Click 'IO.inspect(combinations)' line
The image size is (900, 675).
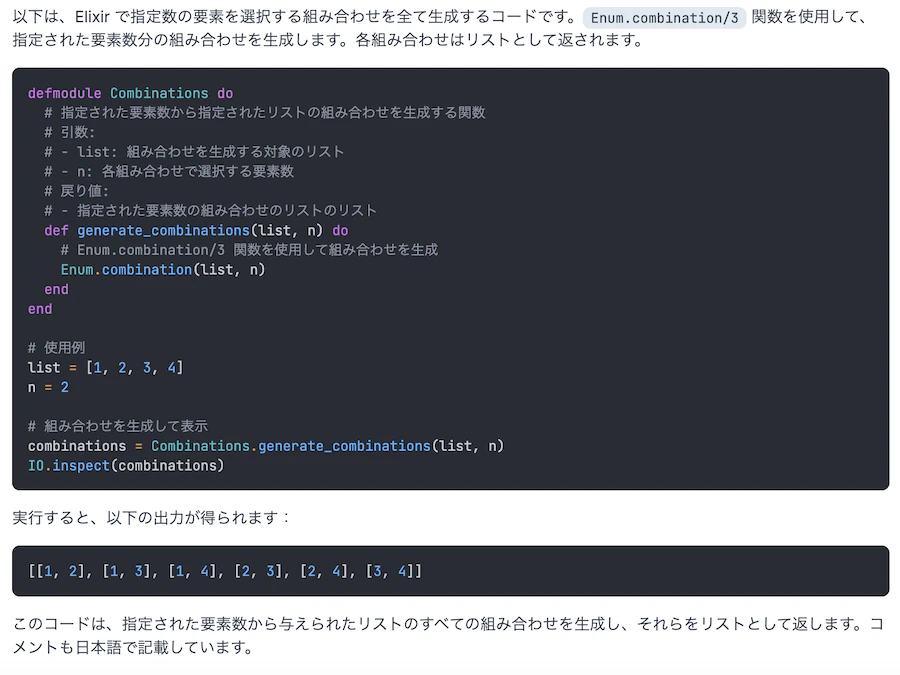point(126,465)
